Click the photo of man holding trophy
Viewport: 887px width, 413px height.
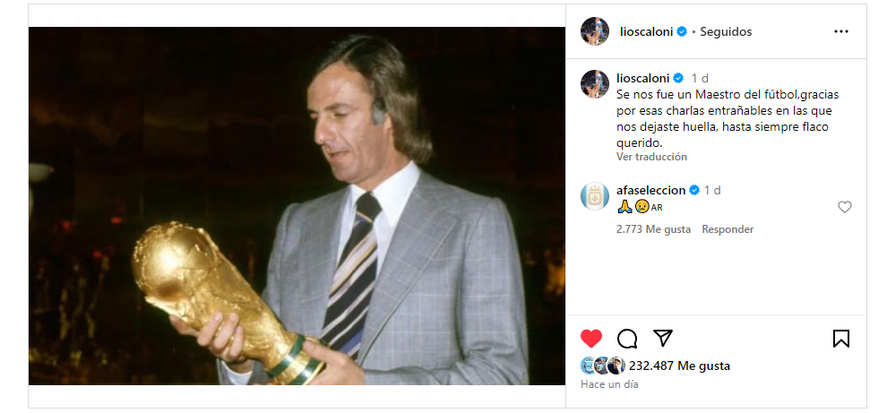pyautogui.click(x=297, y=206)
